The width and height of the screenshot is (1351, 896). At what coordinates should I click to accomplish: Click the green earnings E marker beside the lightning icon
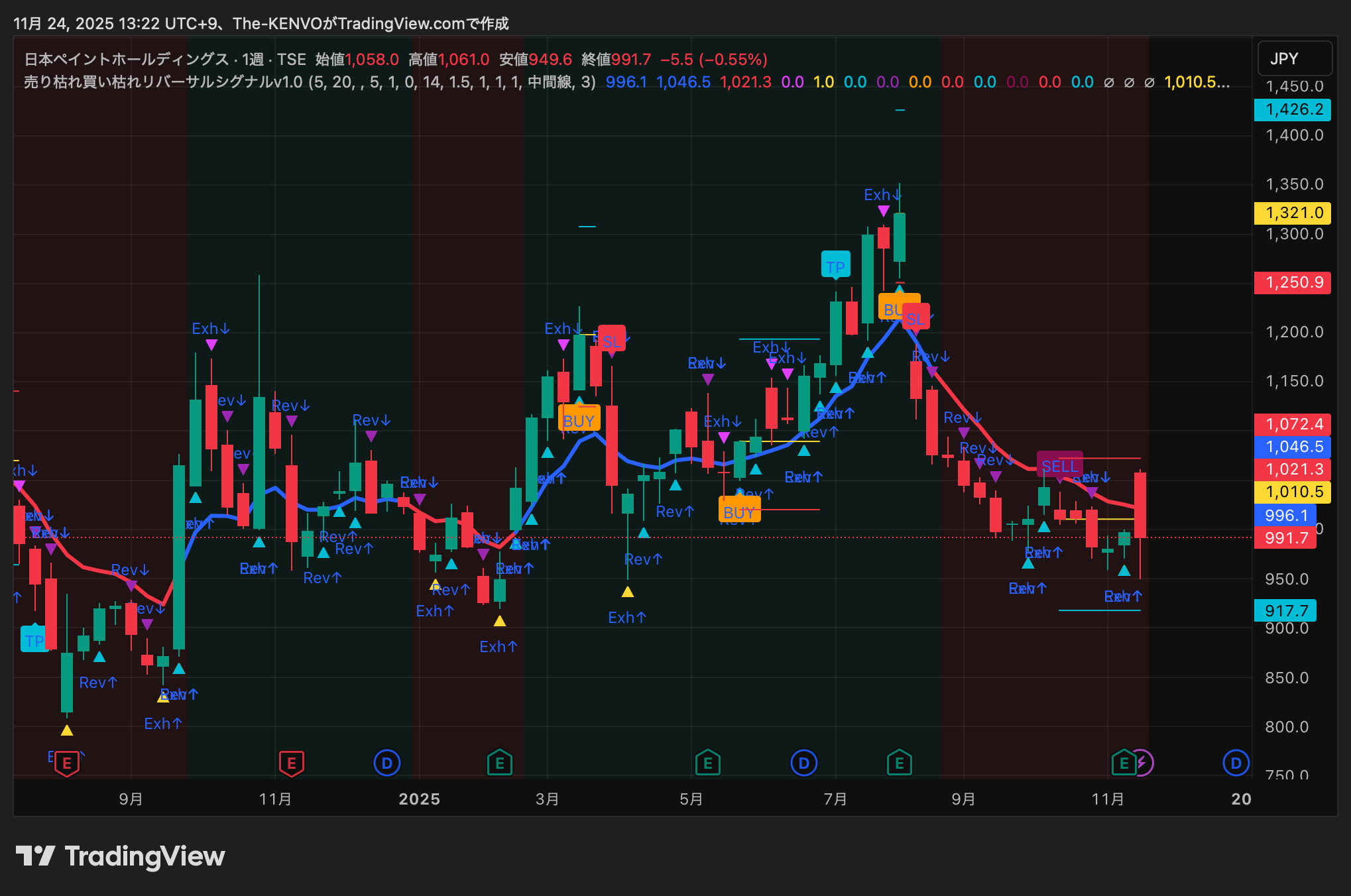[x=1124, y=763]
